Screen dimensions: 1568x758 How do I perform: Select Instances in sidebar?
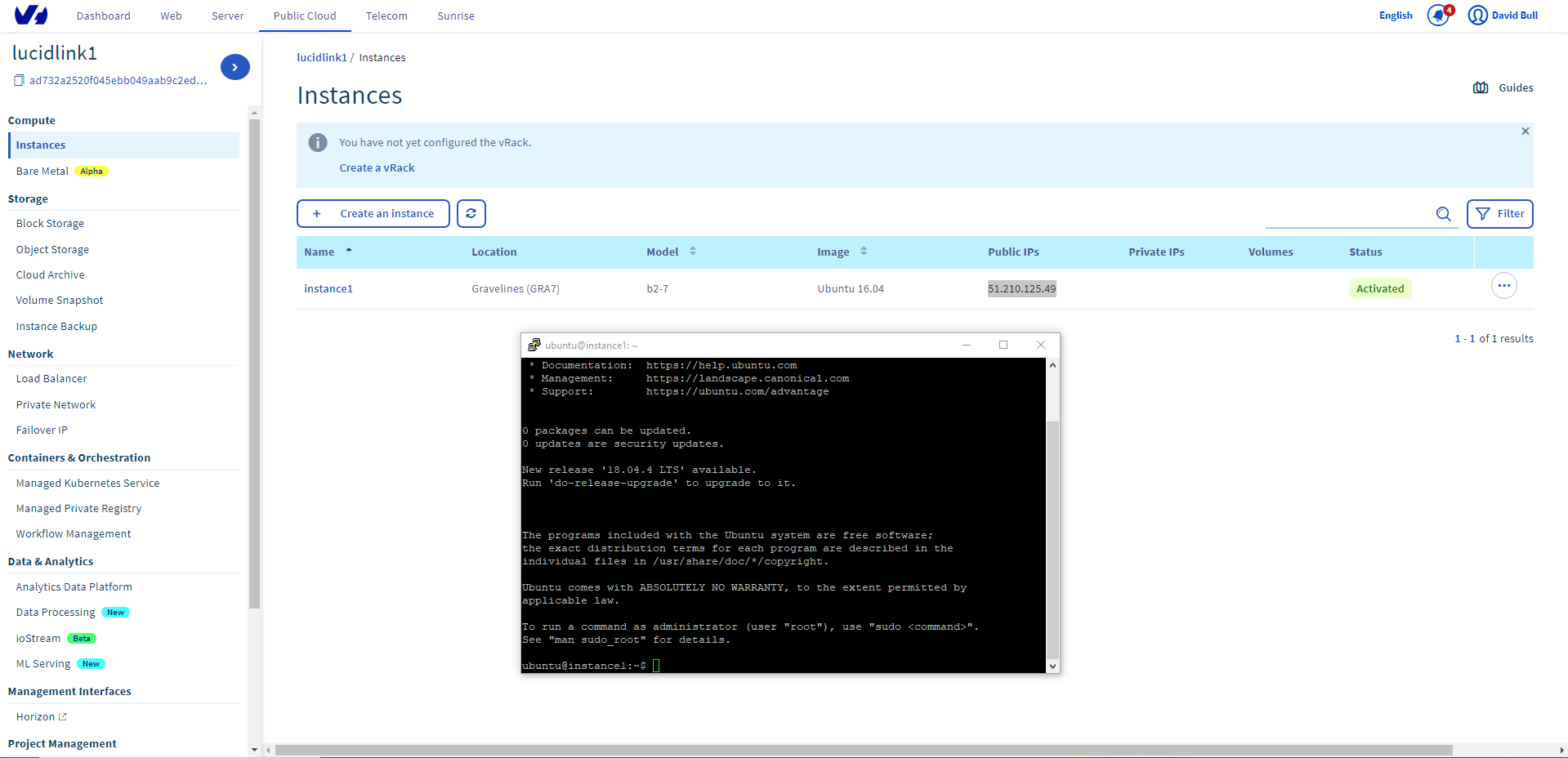(x=123, y=145)
